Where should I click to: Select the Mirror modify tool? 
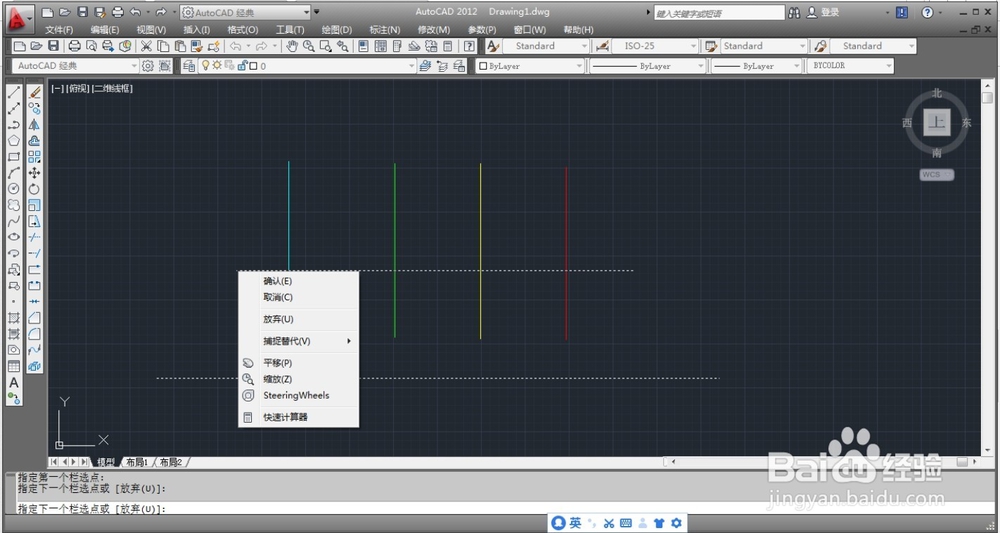[x=34, y=124]
